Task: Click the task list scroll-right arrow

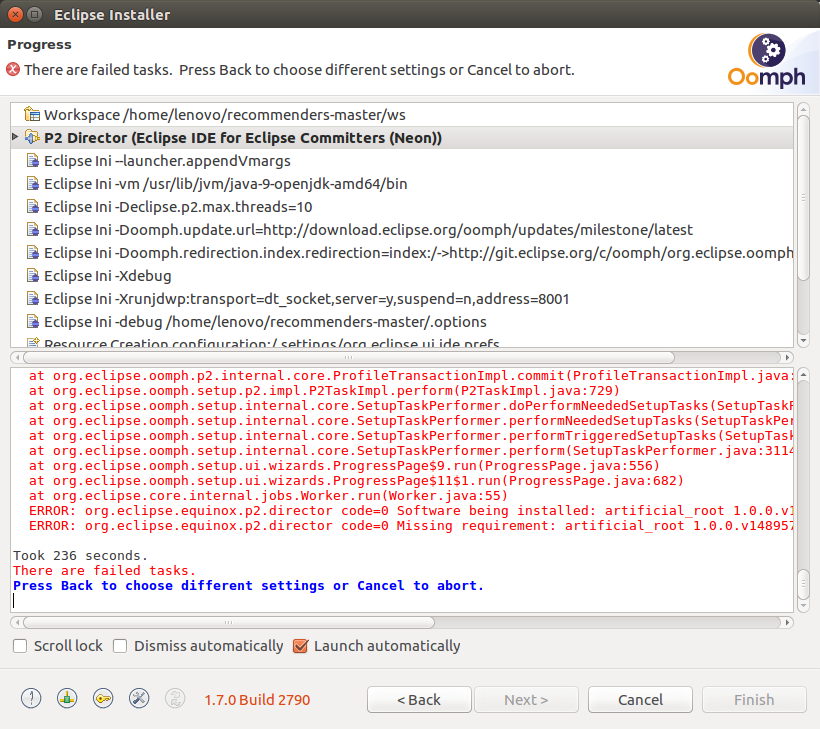Action: point(787,357)
